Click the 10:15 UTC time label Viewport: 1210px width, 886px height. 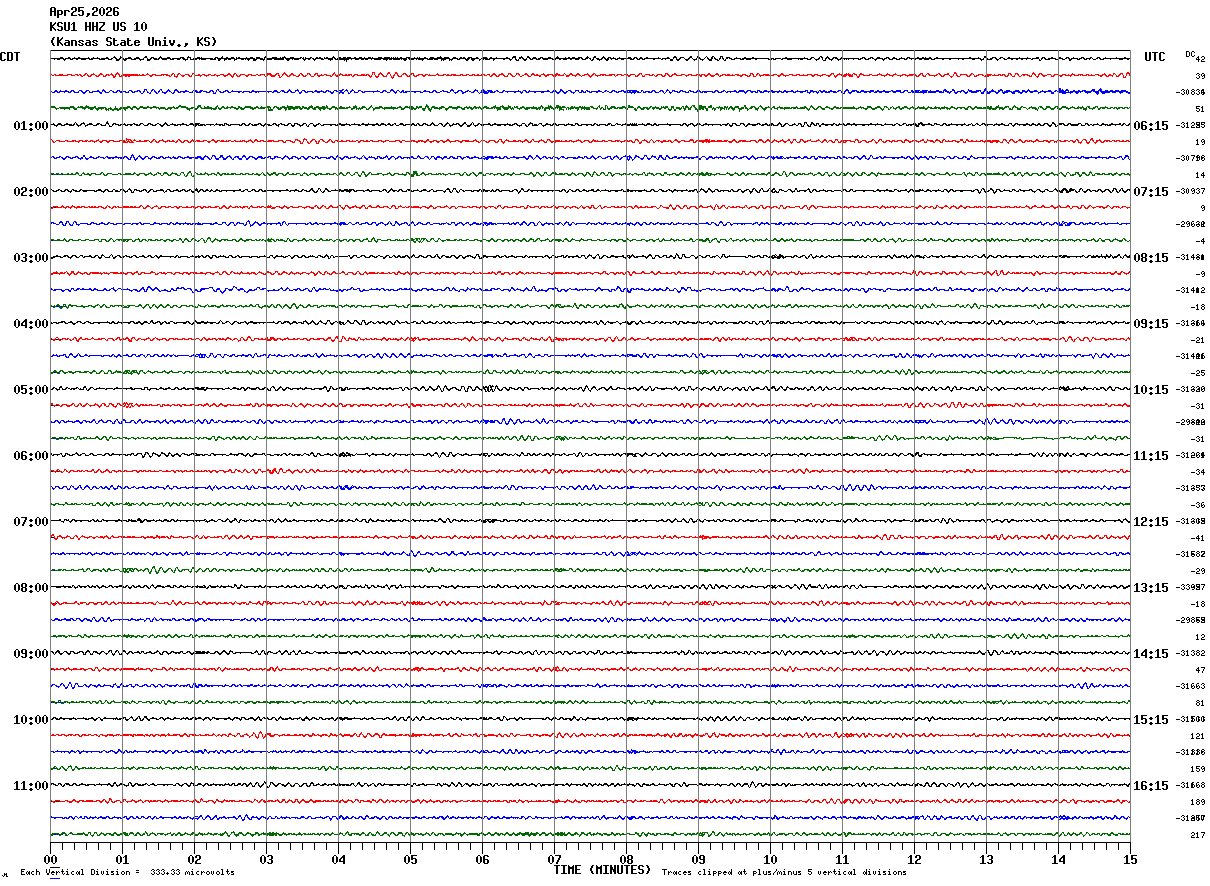1150,390
